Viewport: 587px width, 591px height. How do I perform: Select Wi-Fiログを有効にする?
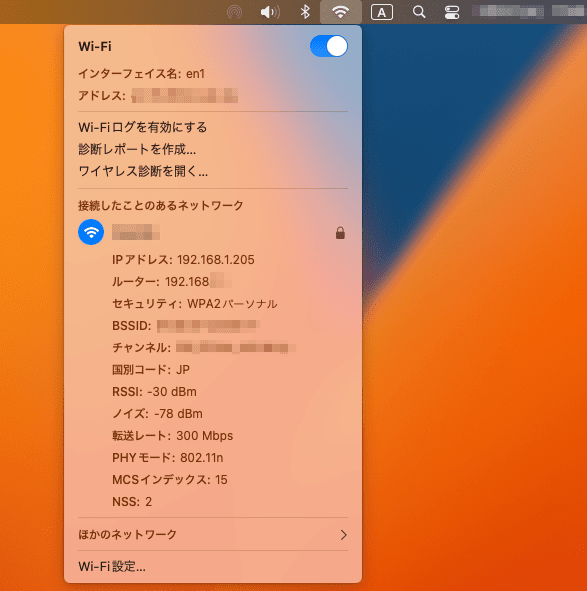coord(143,127)
